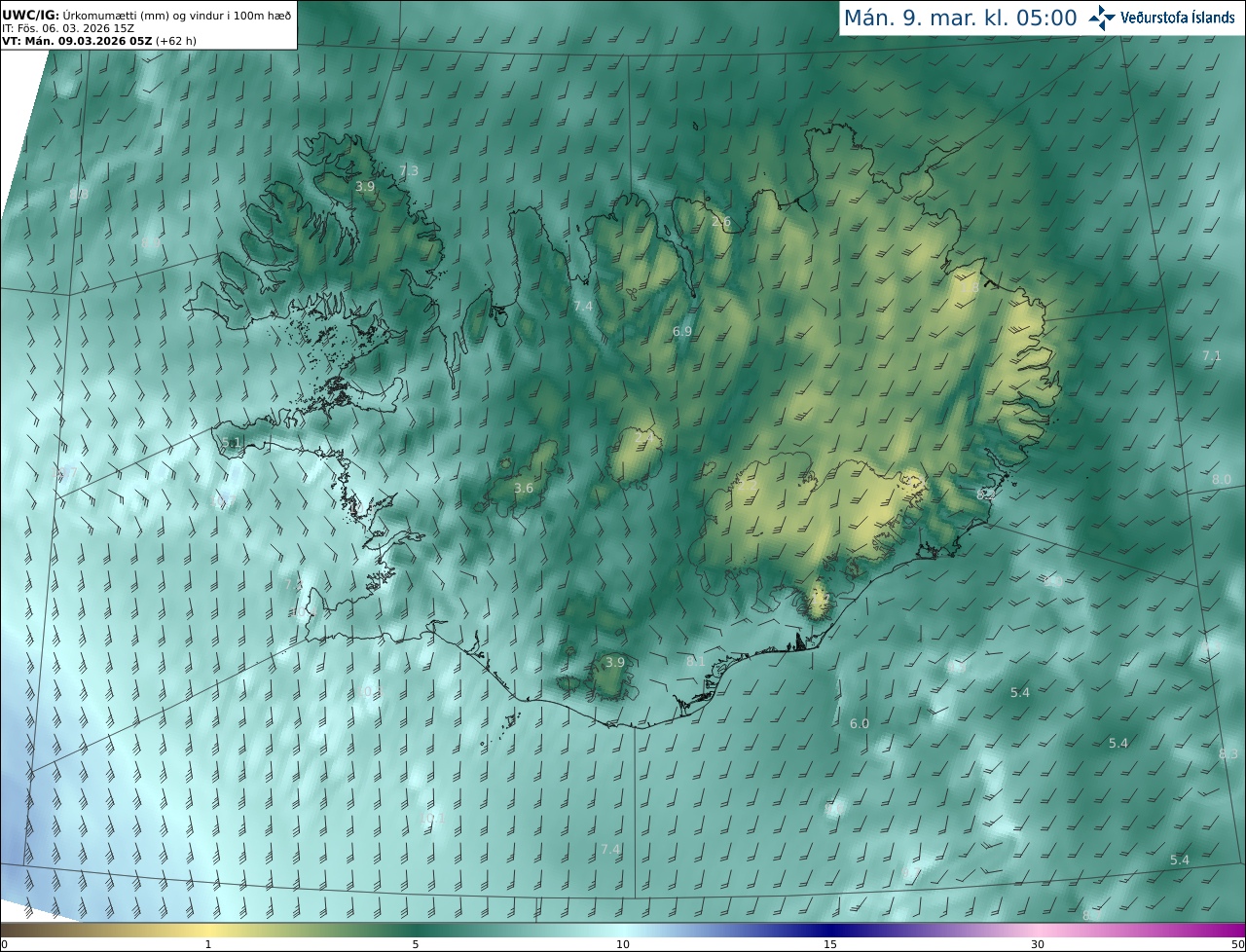Image resolution: width=1246 pixels, height=952 pixels.
Task: Click the 6.9 value on the map
Action: [x=682, y=332]
